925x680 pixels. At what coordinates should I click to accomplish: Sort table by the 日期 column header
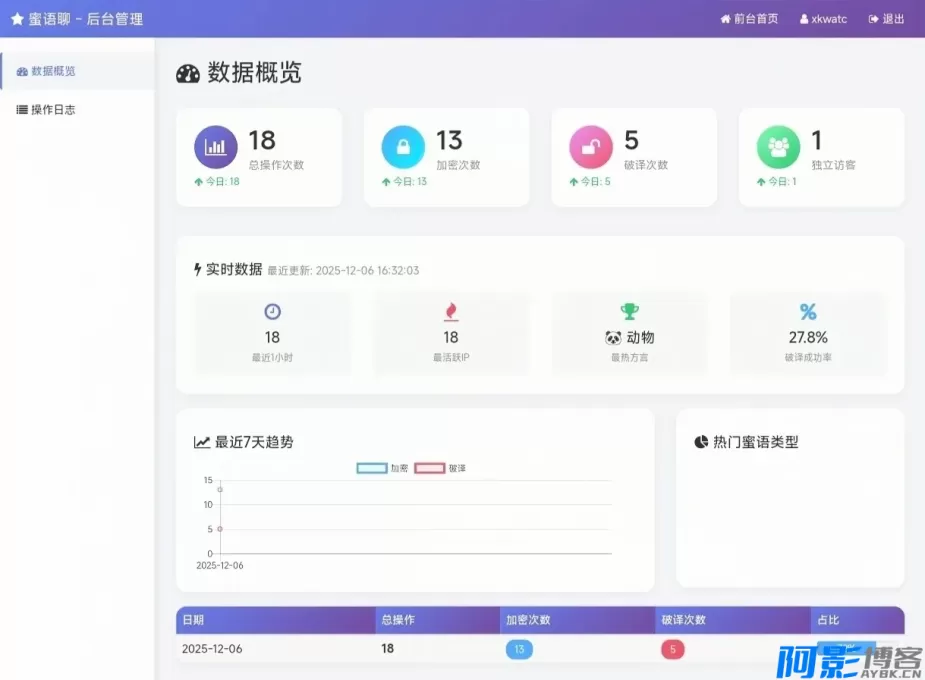pos(193,619)
